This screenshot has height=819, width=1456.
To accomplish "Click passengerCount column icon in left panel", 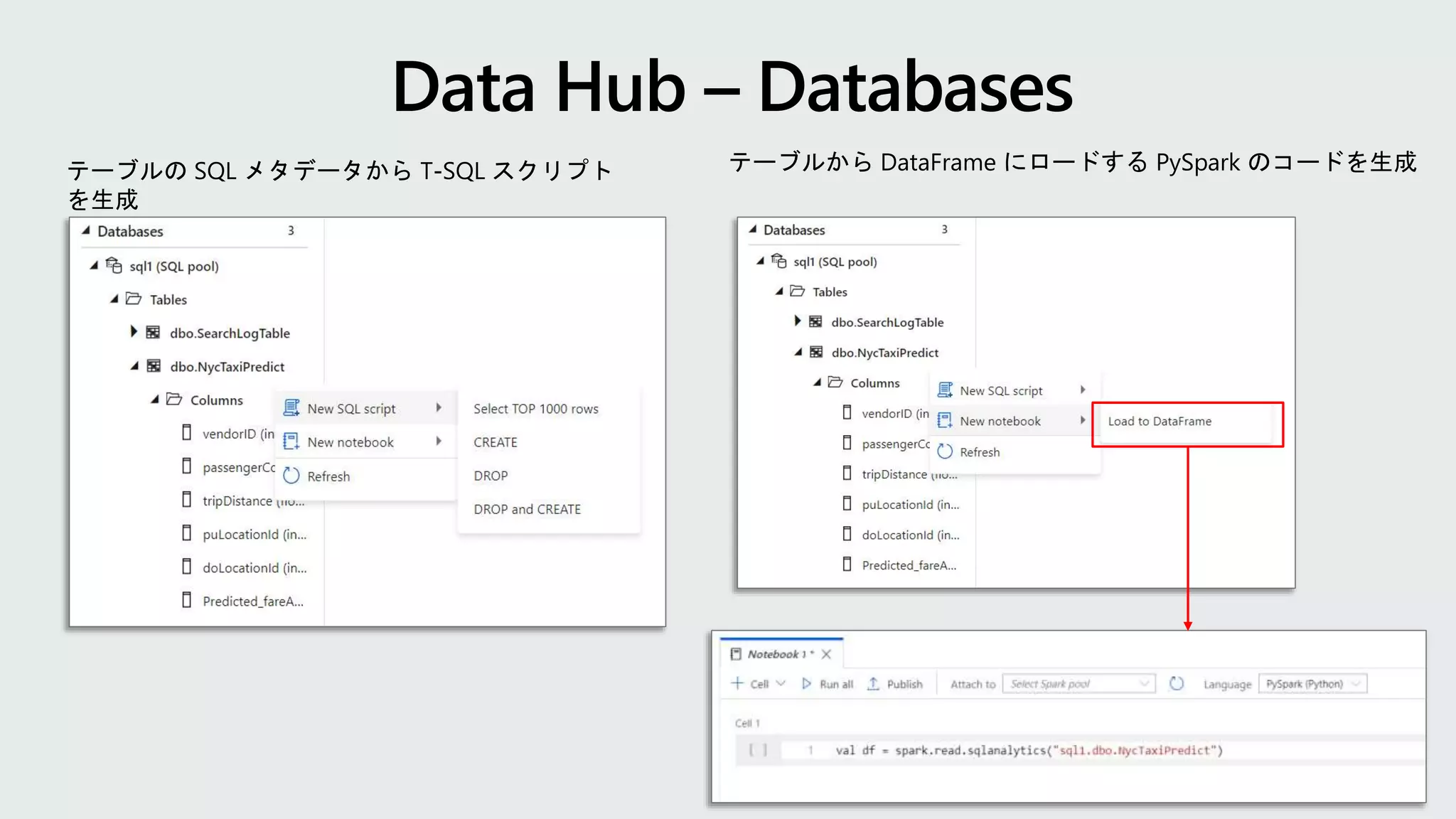I will tap(186, 466).
